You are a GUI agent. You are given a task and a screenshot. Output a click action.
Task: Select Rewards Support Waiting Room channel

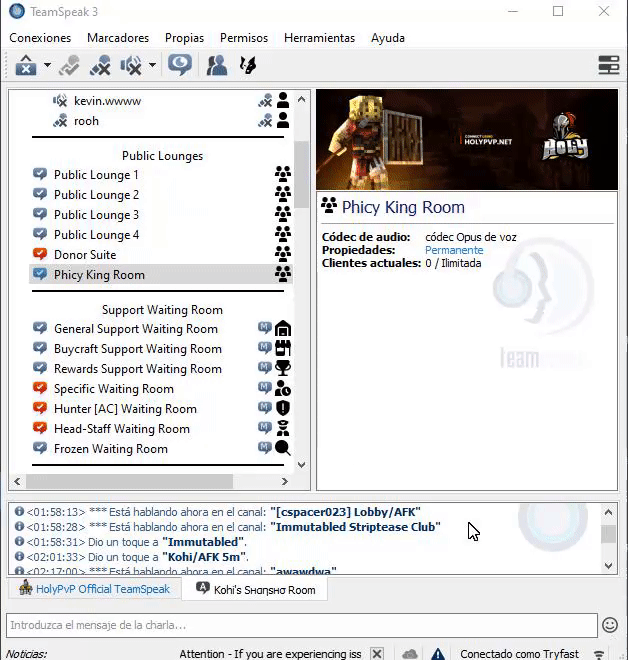(138, 369)
